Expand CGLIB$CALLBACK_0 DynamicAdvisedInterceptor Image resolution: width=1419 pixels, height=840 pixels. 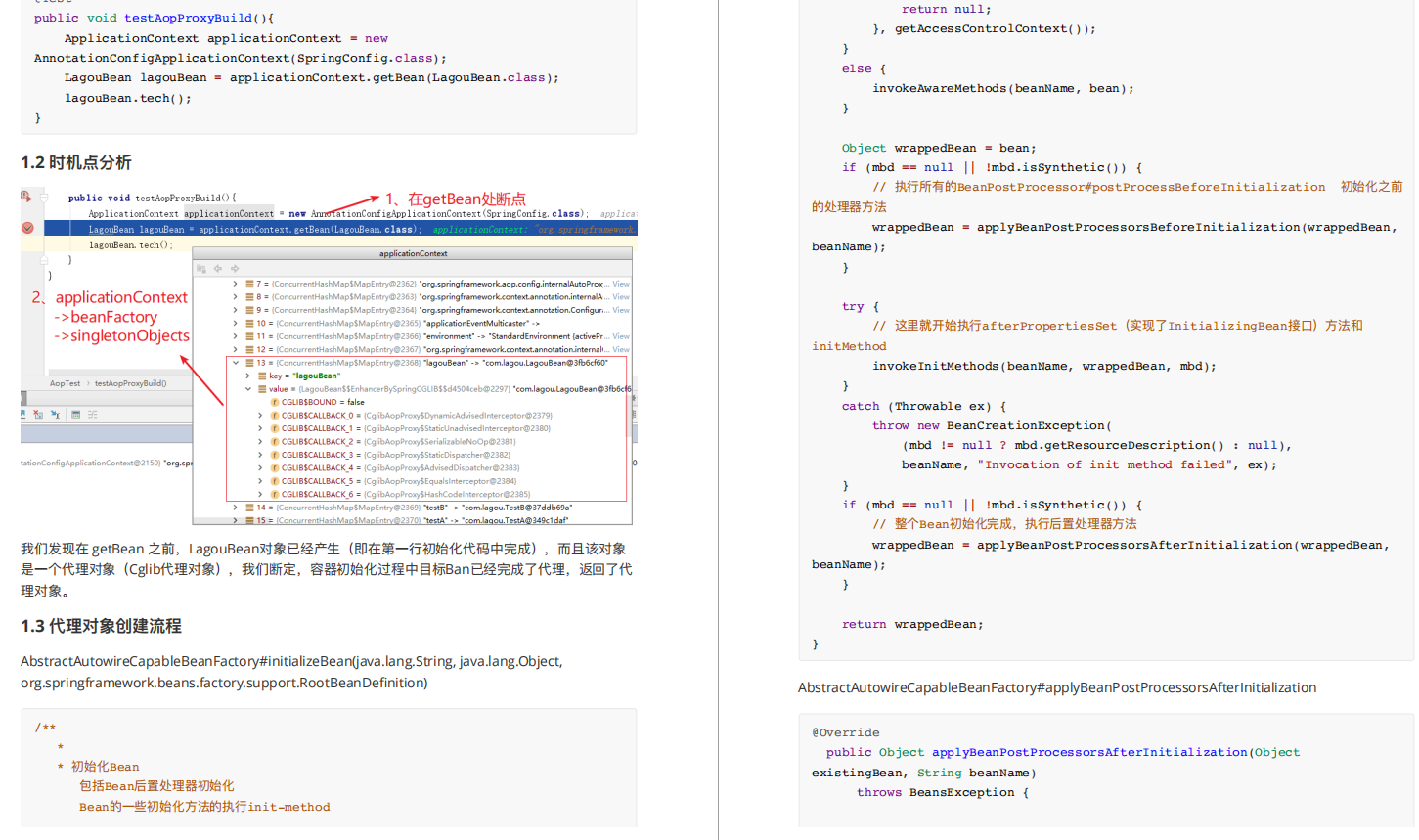(x=260, y=416)
